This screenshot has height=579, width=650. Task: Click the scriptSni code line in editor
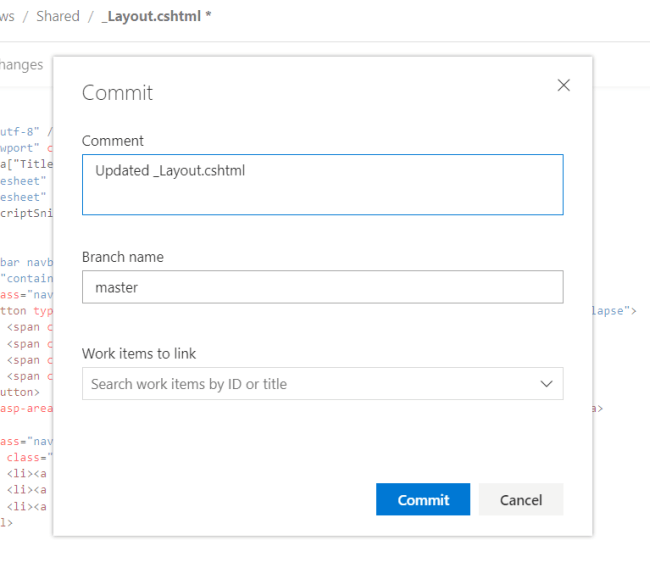point(26,213)
